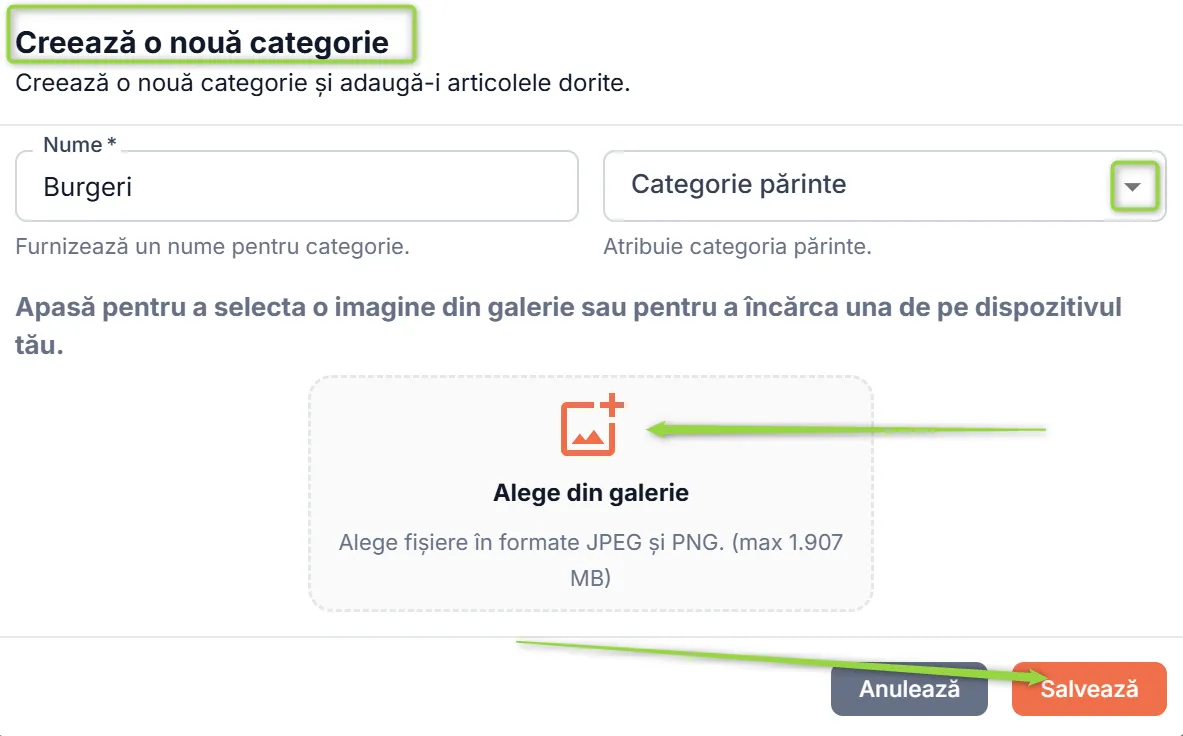The width and height of the screenshot is (1183, 736).
Task: Click the dashed image upload dropzone
Action: 591,493
